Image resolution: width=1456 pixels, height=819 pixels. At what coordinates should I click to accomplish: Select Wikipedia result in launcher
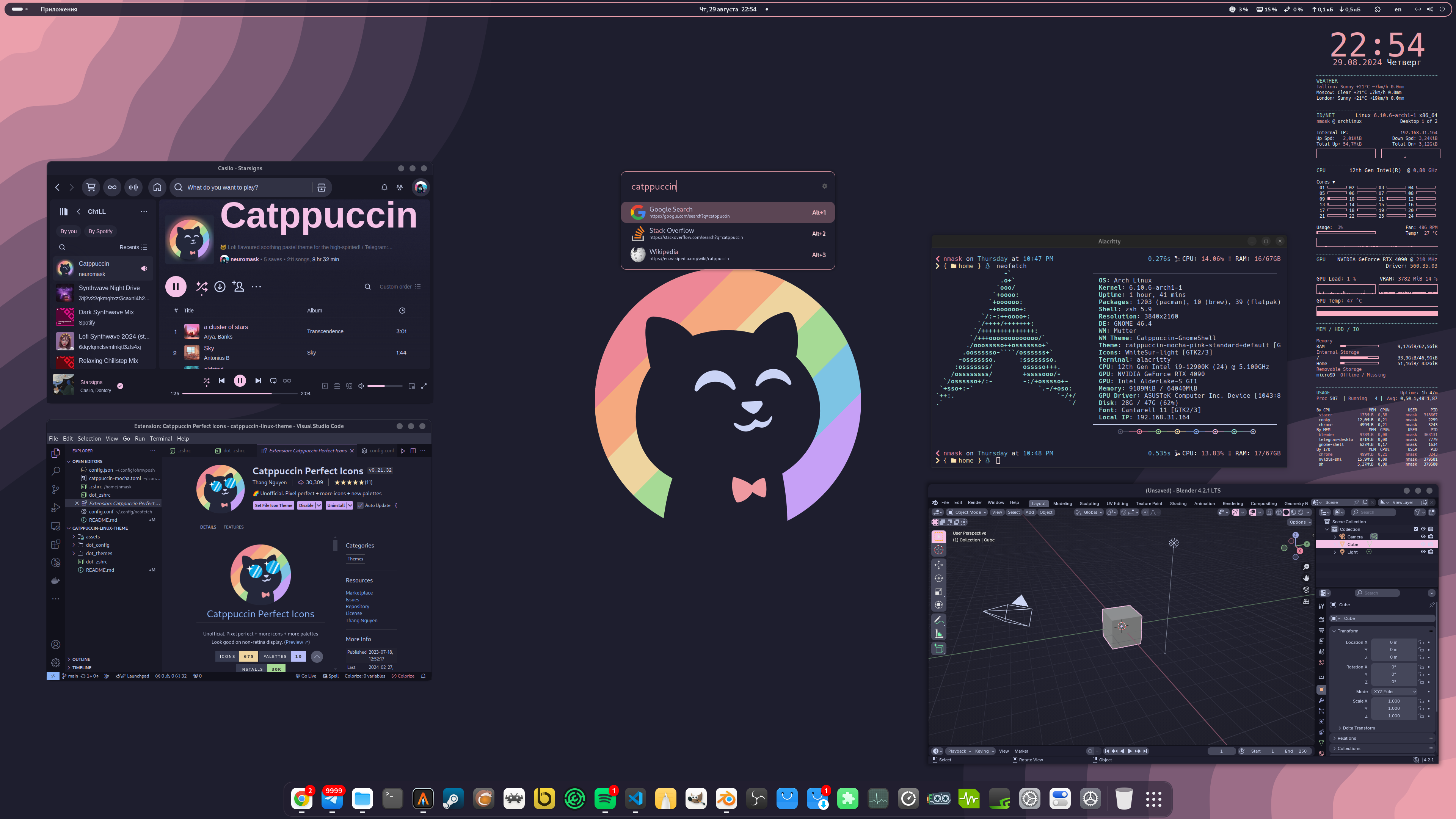[728, 255]
